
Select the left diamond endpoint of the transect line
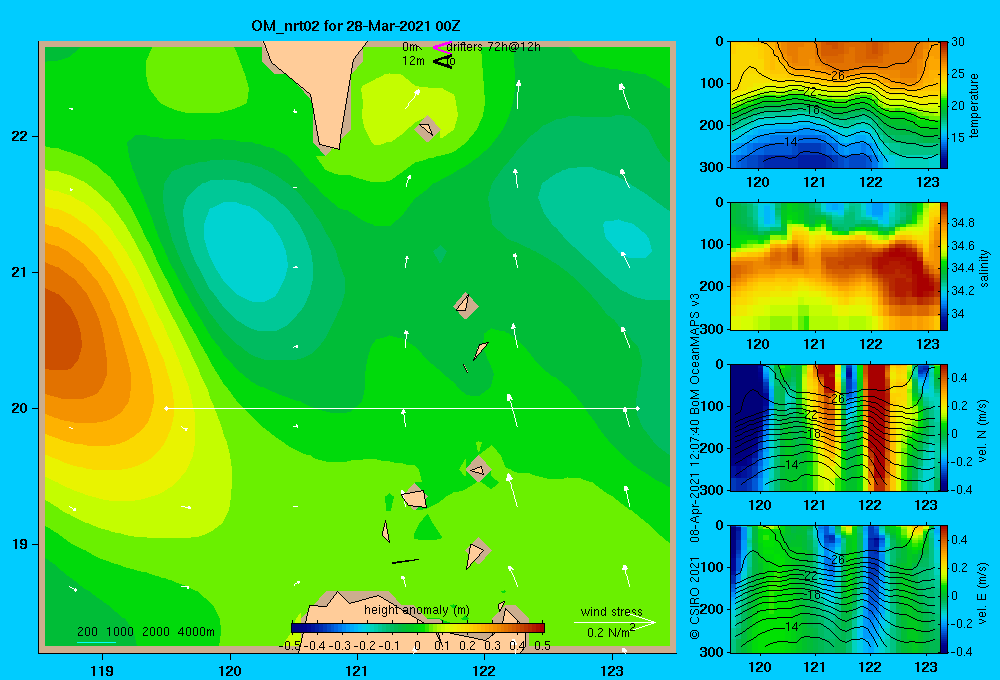coord(166,408)
